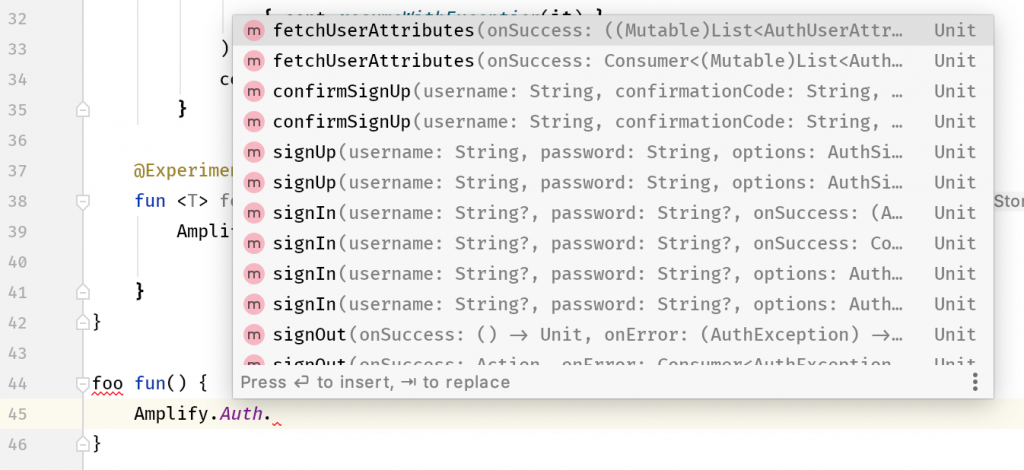Toggle fold marker at line 44 foo fun
The image size is (1024, 470).
click(82, 383)
